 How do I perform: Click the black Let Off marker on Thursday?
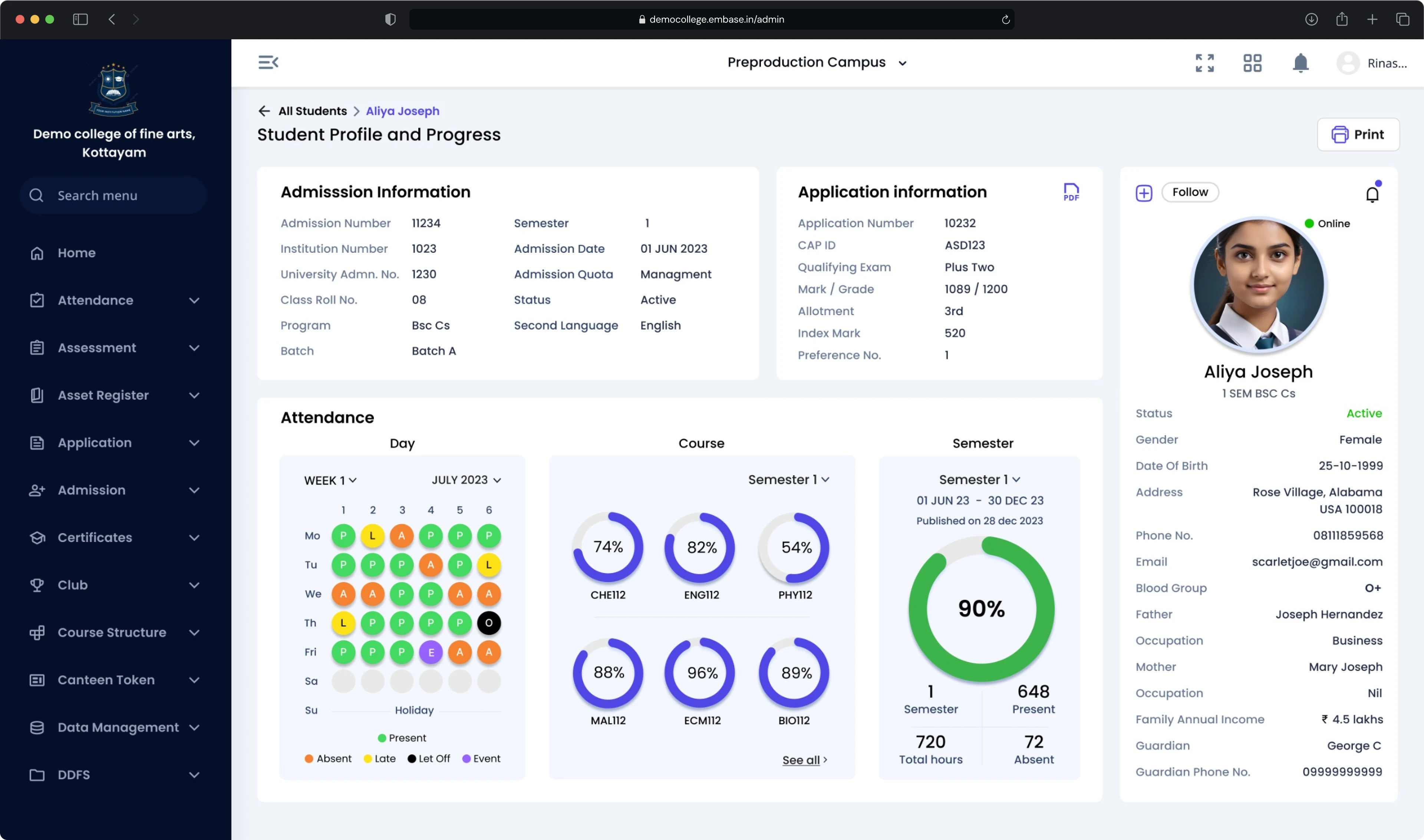[x=488, y=623]
